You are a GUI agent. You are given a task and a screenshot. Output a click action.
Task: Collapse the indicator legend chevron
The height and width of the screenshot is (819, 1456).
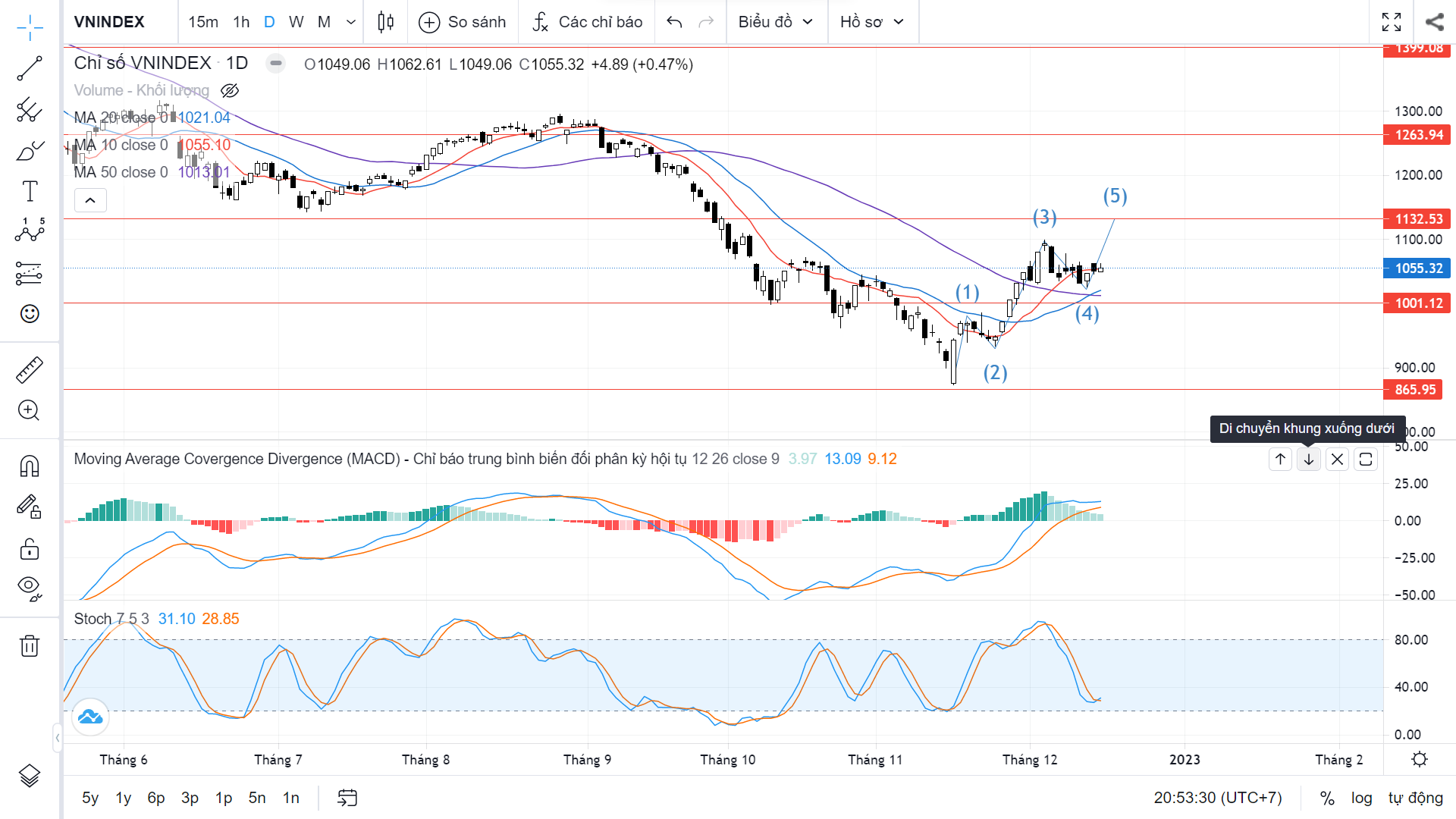click(x=90, y=200)
